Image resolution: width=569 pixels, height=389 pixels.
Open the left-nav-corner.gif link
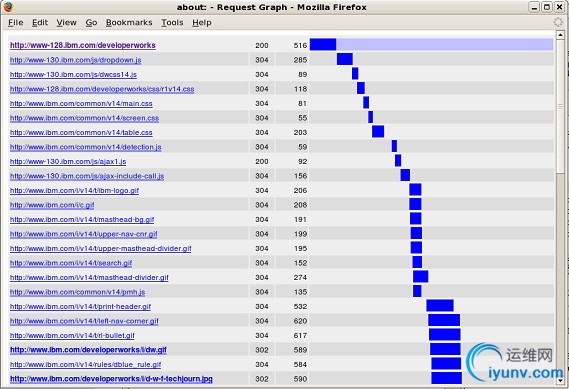pos(84,321)
